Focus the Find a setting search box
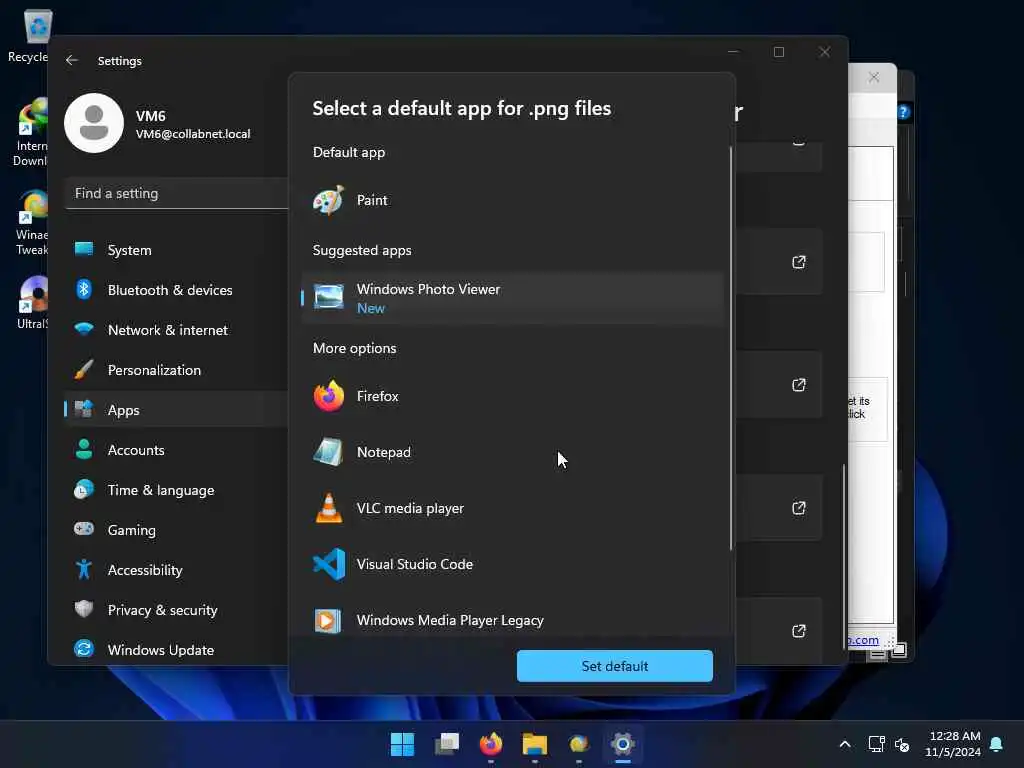 point(176,193)
